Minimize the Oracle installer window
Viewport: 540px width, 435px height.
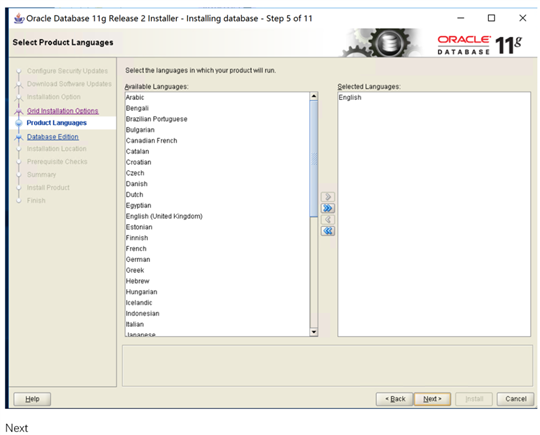click(x=460, y=18)
